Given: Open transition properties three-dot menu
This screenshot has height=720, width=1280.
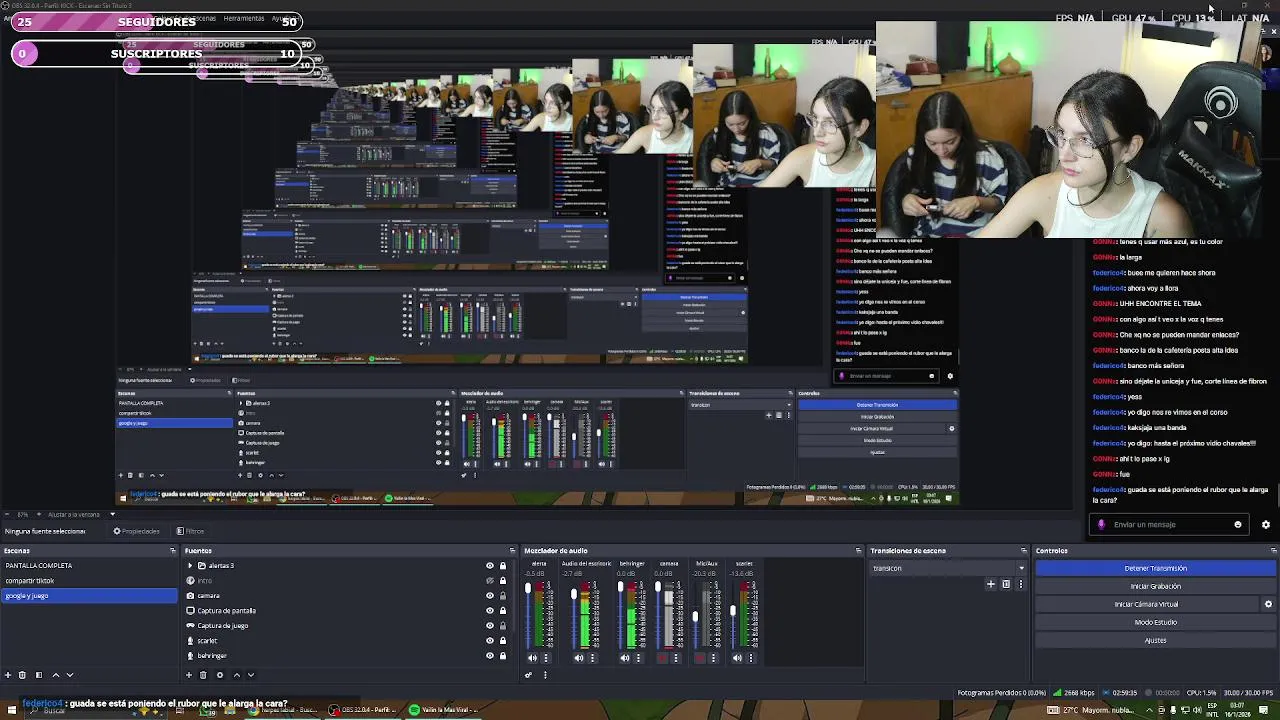Looking at the screenshot, I should tap(1021, 584).
